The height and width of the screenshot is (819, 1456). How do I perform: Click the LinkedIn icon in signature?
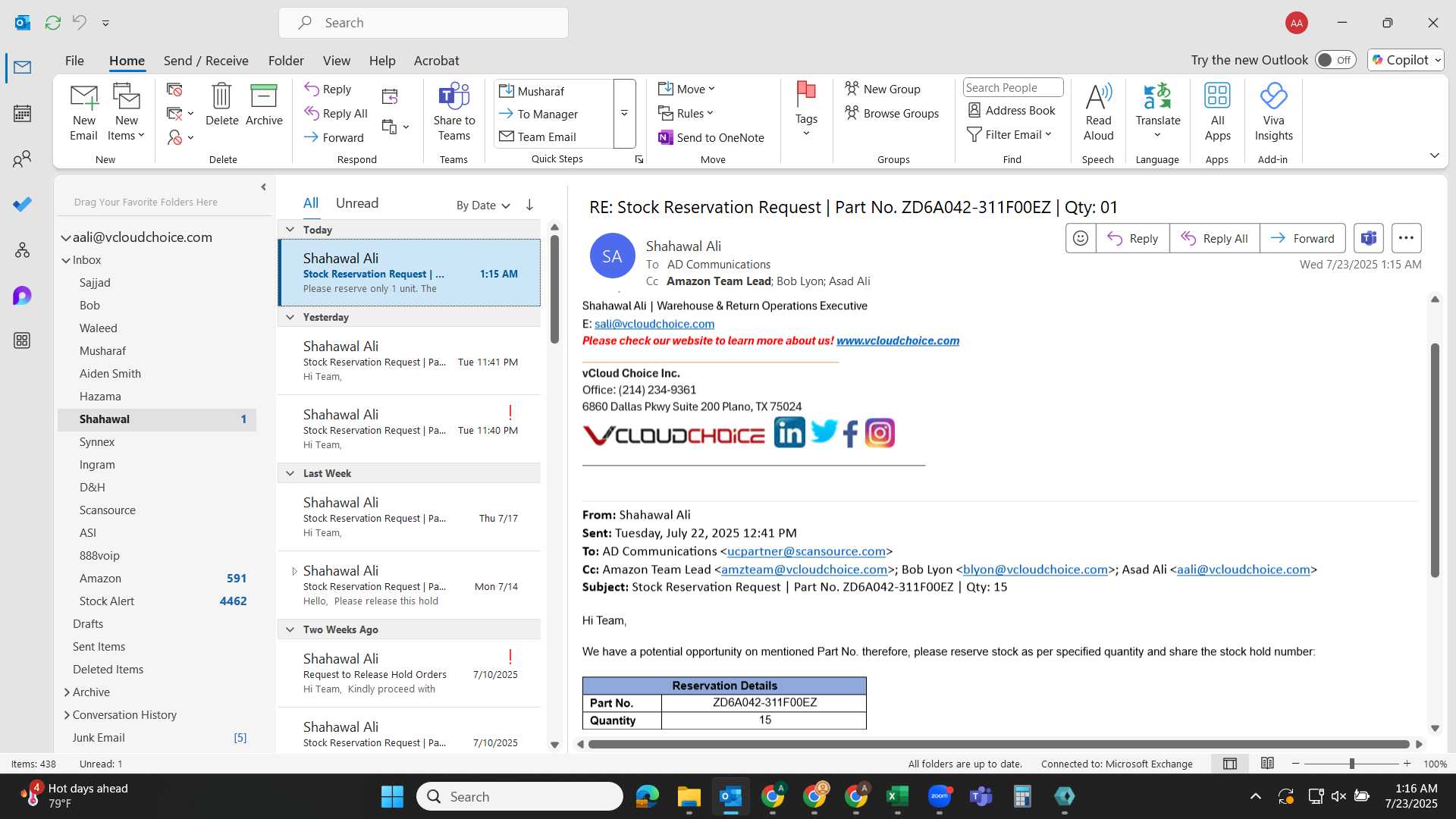[x=789, y=432]
